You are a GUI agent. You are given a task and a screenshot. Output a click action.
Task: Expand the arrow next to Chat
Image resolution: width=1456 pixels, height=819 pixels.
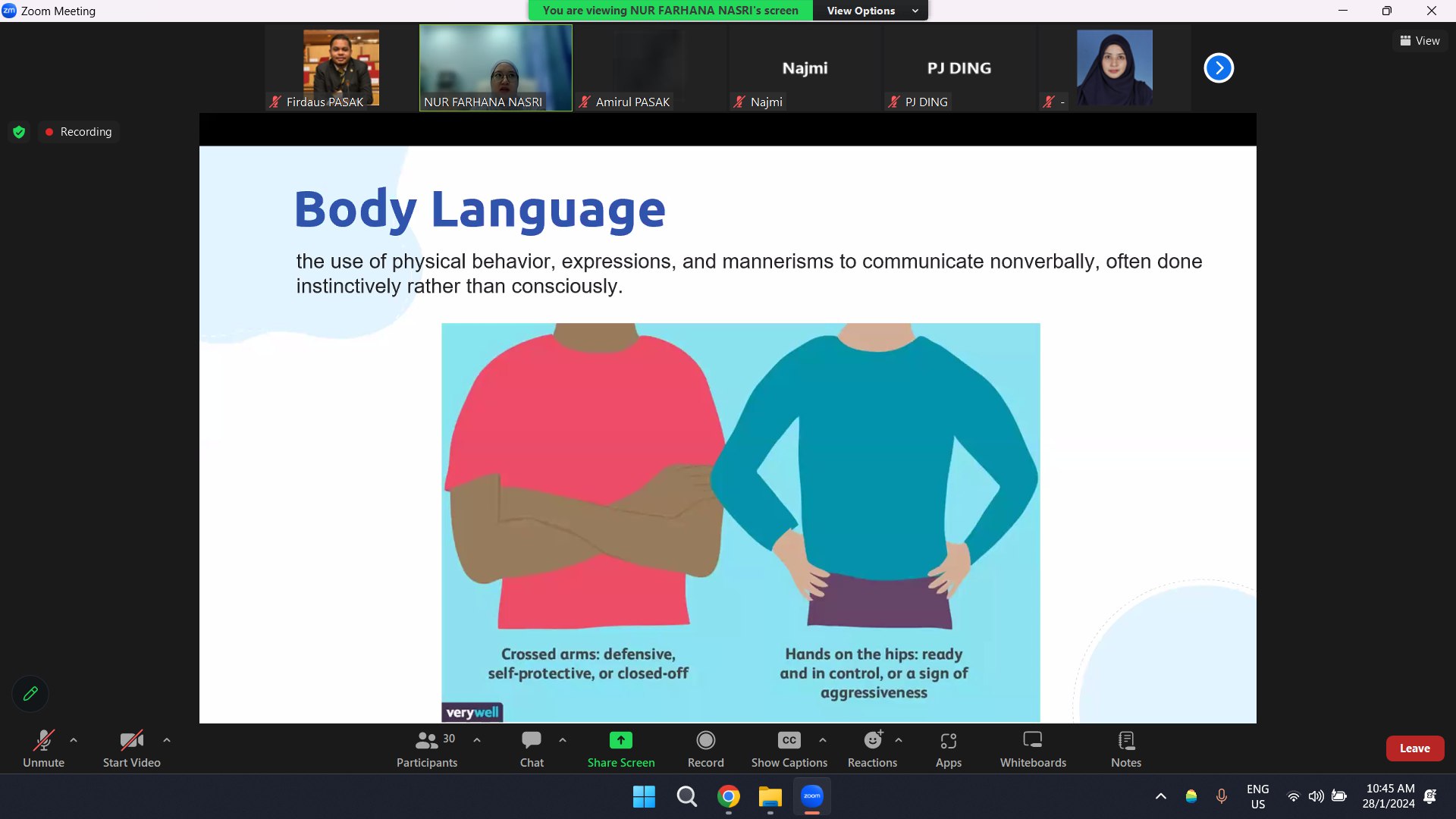click(563, 740)
